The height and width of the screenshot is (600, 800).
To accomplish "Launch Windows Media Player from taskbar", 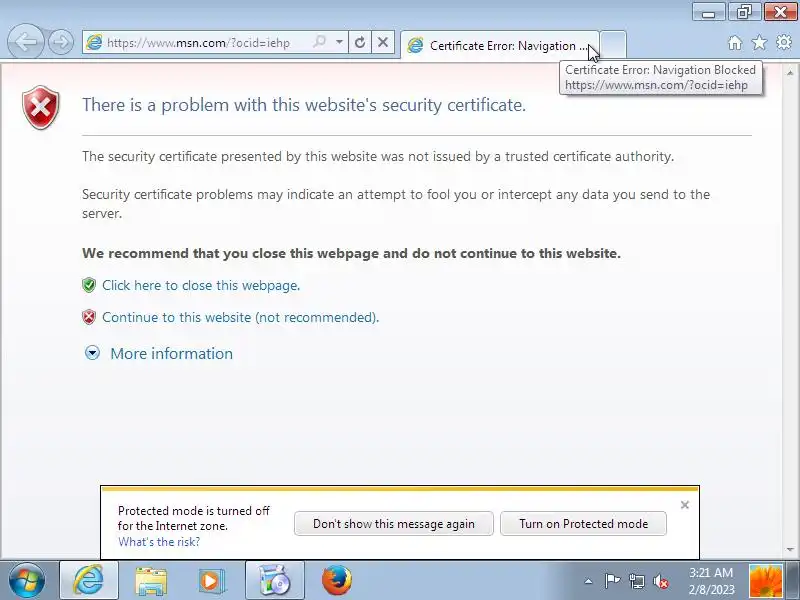I will pyautogui.click(x=211, y=581).
